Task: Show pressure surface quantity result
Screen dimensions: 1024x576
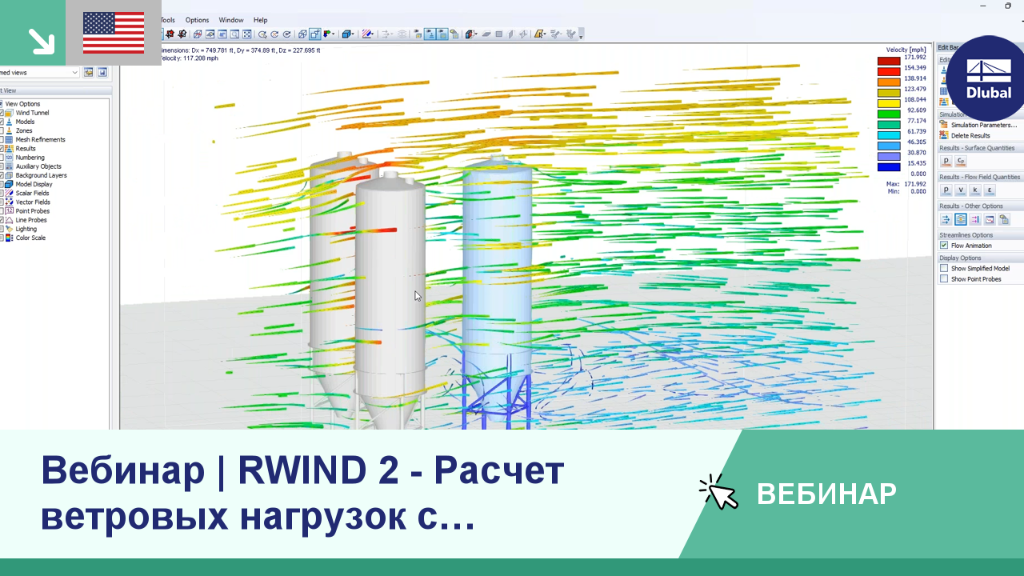Action: tap(946, 161)
